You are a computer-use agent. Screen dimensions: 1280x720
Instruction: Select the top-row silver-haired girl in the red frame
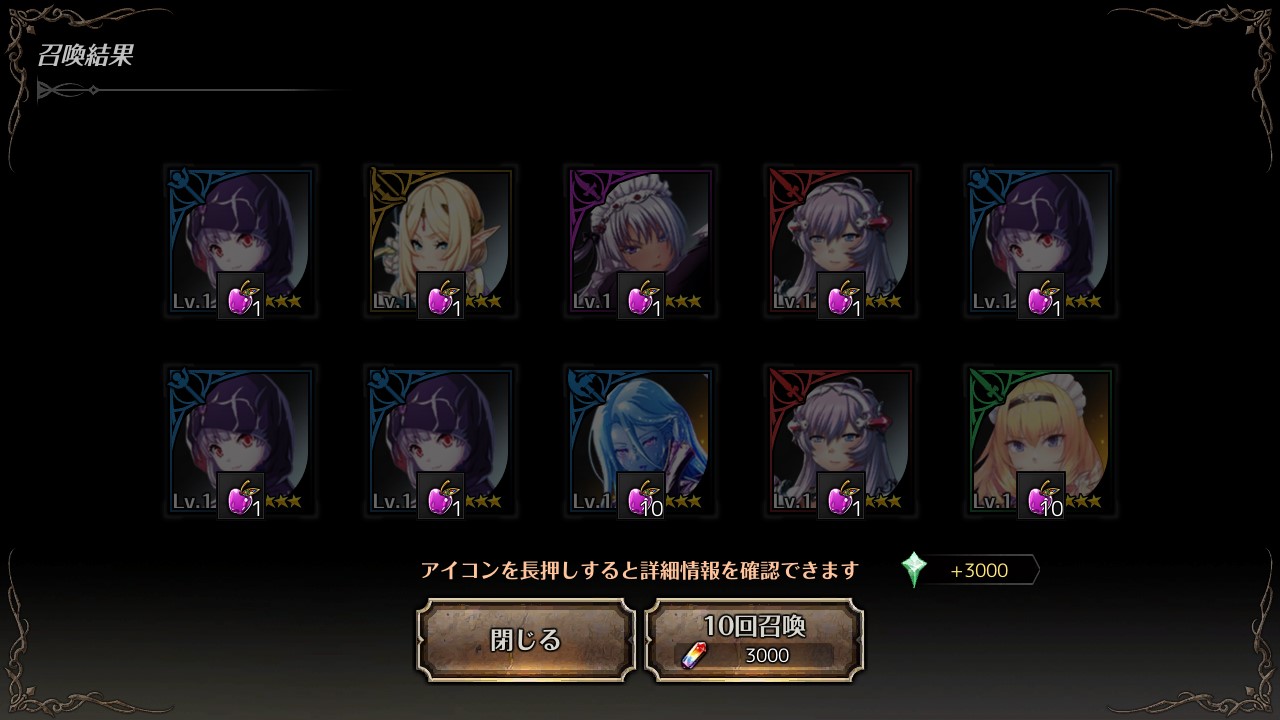tap(841, 241)
